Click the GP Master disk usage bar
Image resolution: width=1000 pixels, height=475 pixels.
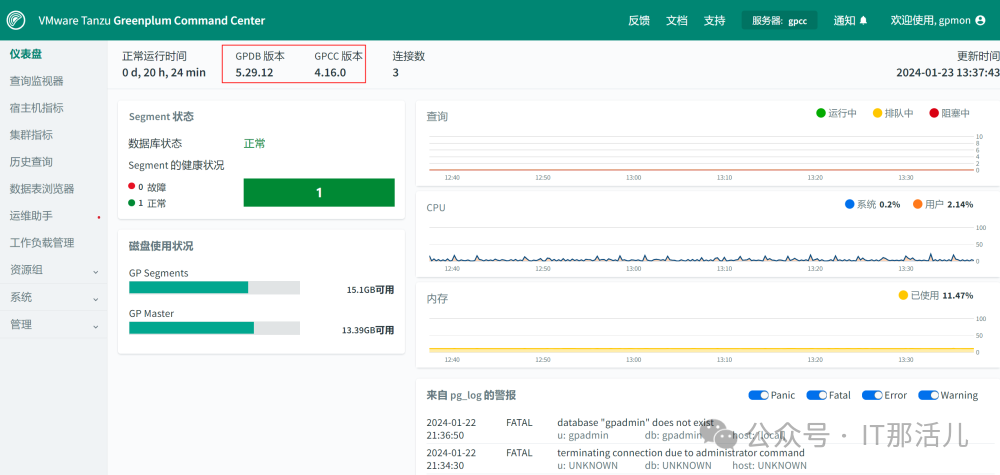point(214,328)
